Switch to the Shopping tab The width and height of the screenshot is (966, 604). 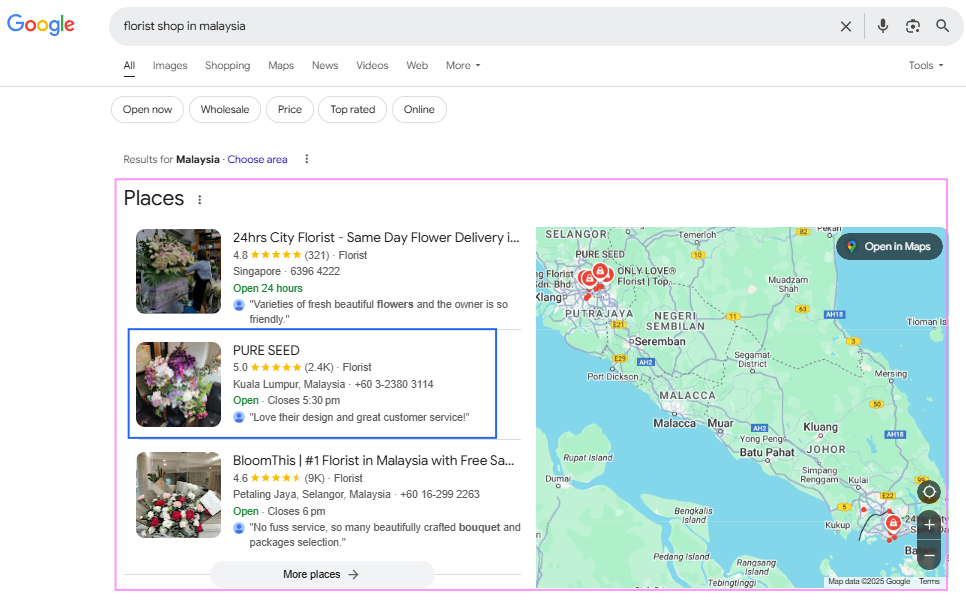(x=228, y=66)
